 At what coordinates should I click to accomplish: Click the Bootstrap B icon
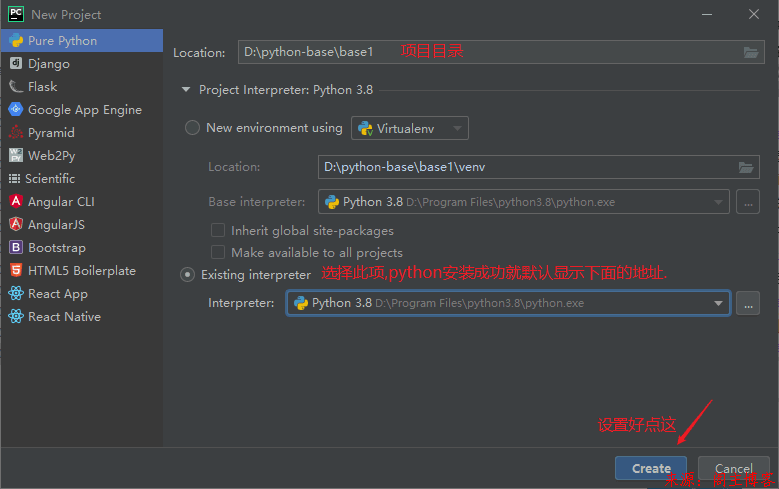[16, 247]
